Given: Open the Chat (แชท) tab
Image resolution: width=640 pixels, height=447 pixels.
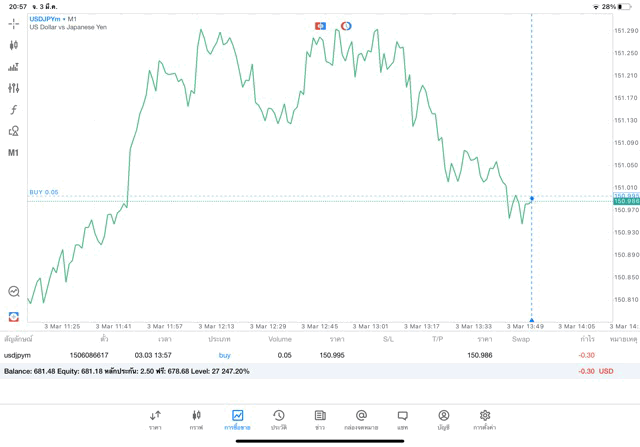Looking at the screenshot, I should click(x=402, y=419).
